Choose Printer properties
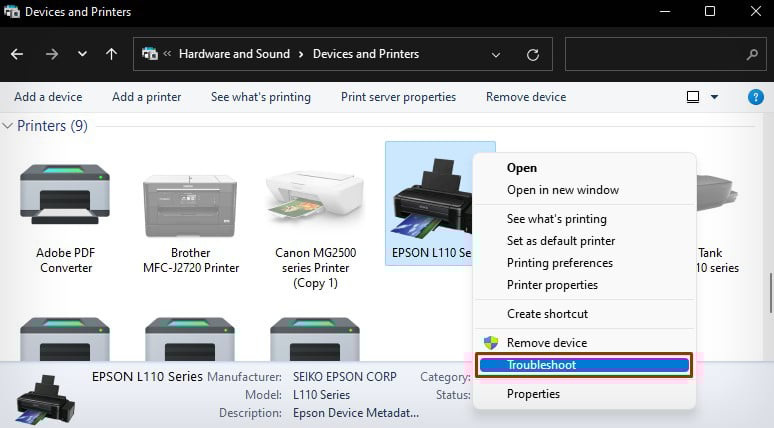 552,285
